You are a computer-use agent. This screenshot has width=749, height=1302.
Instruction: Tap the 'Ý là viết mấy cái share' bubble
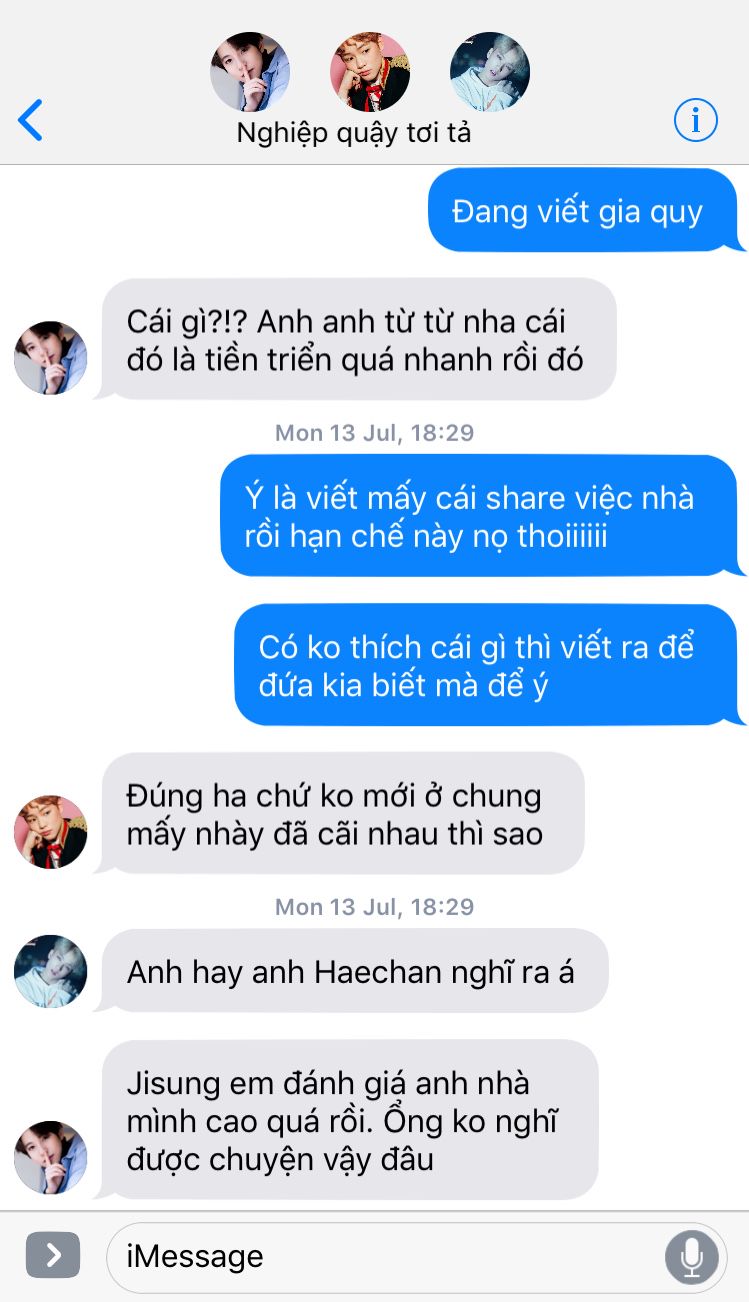(482, 516)
